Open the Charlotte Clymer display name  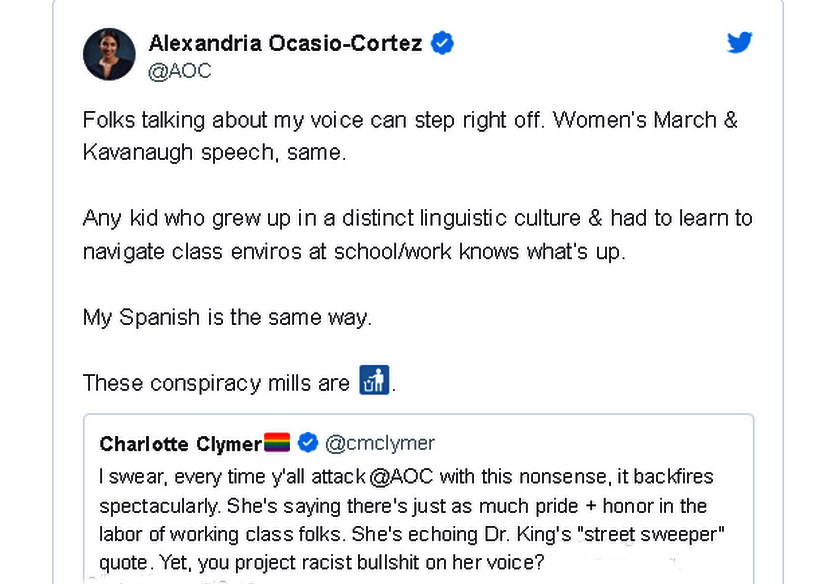point(180,444)
